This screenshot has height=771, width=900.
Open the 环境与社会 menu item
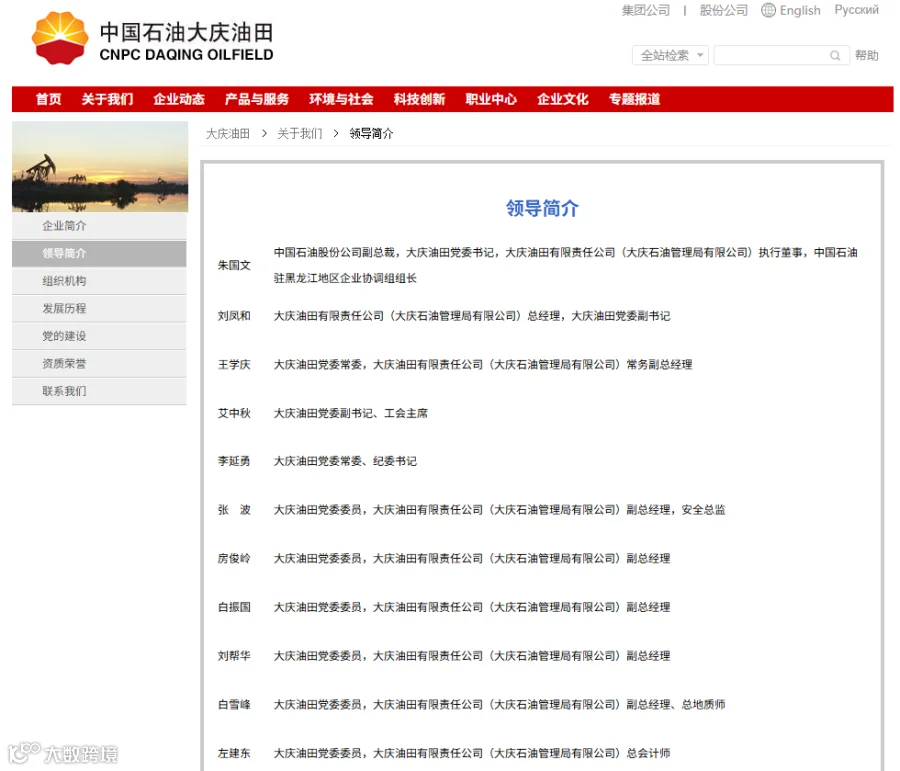pyautogui.click(x=341, y=99)
